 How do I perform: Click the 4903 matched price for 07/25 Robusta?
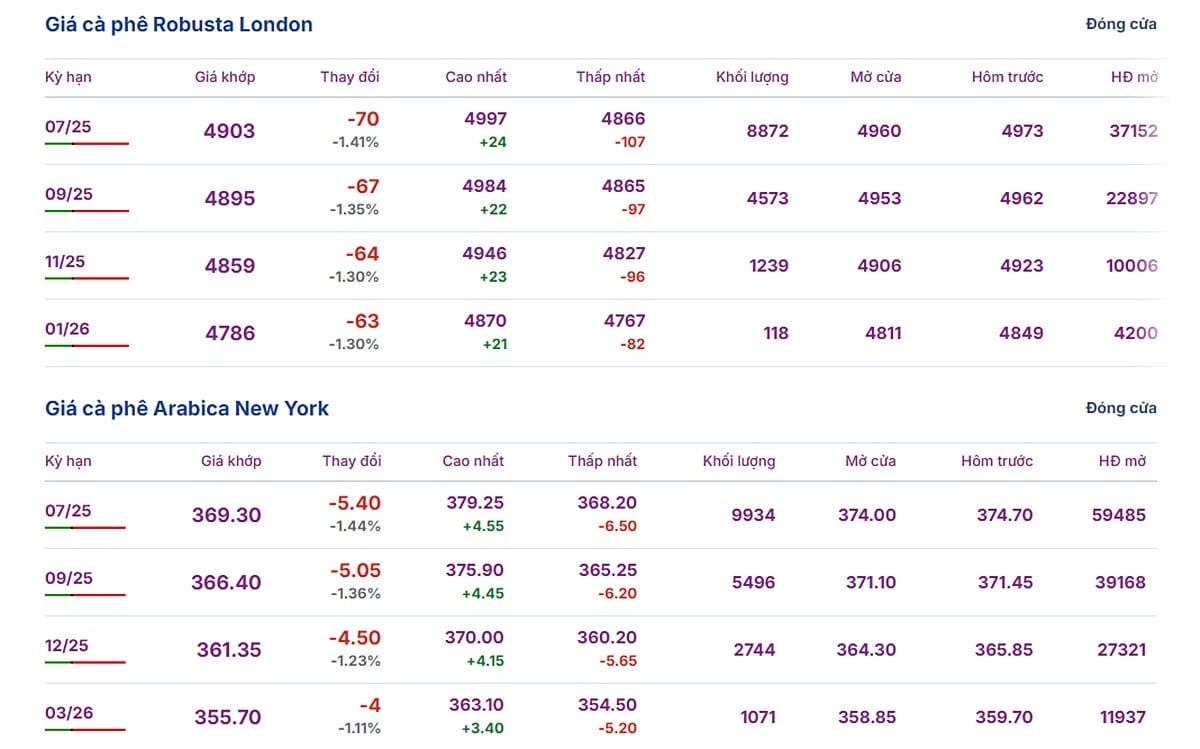[x=230, y=131]
